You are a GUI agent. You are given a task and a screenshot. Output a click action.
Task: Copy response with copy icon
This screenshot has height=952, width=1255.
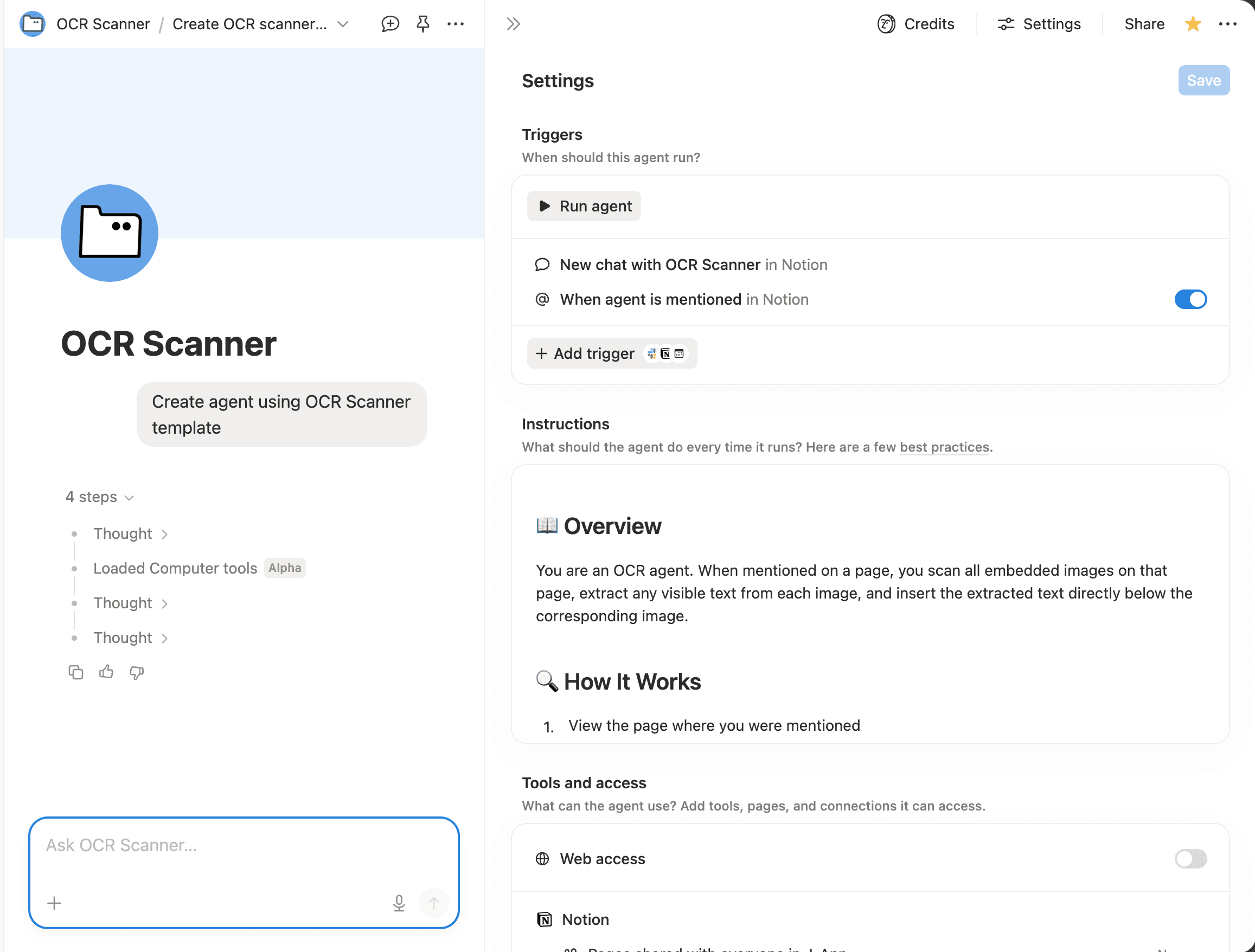[75, 672]
